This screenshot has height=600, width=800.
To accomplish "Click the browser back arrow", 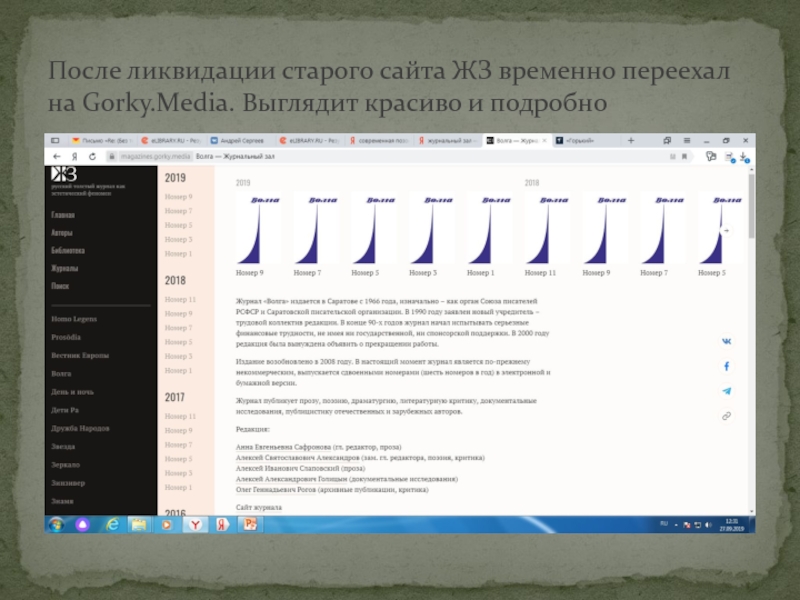I will tap(57, 157).
